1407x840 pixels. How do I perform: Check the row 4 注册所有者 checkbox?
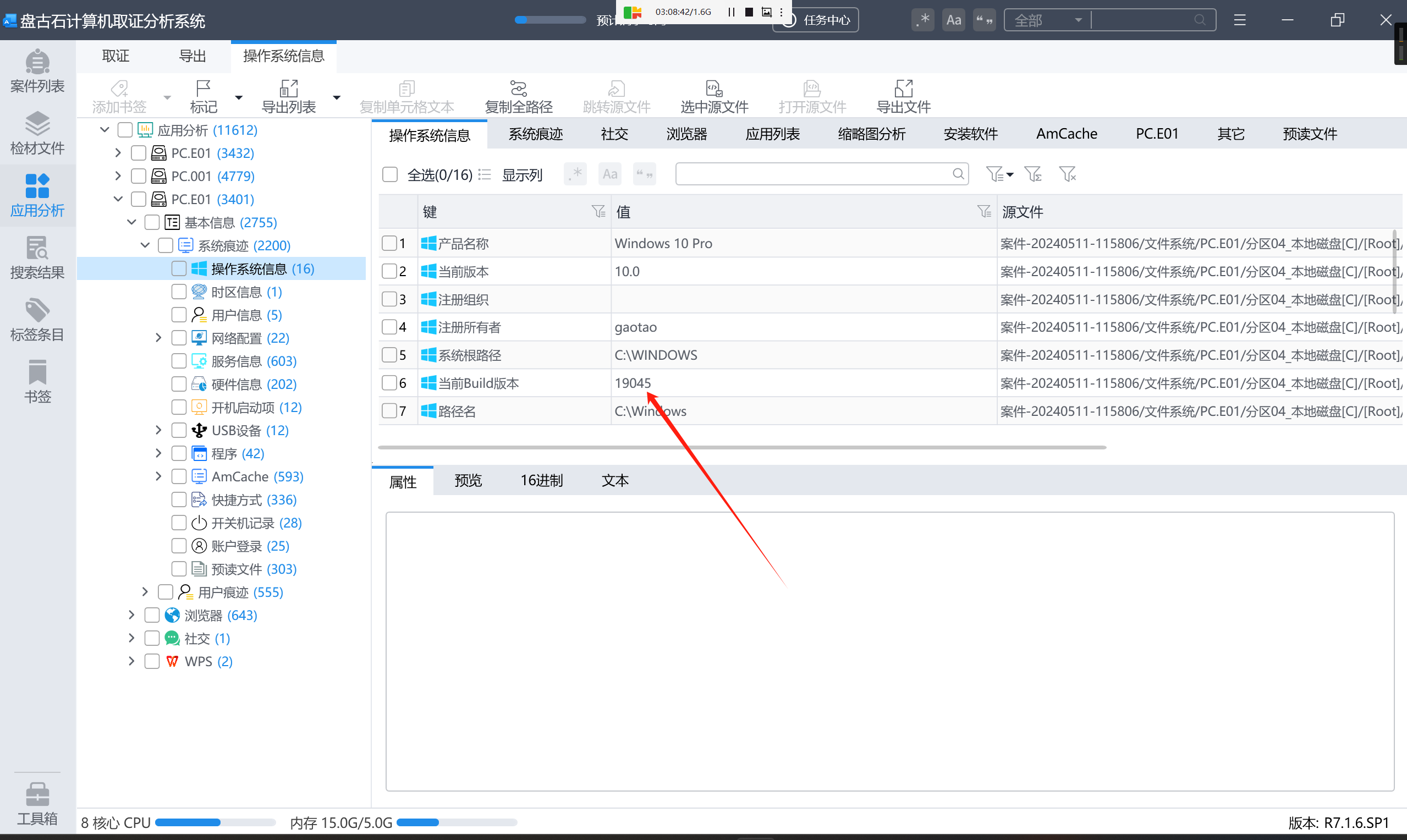coord(389,327)
